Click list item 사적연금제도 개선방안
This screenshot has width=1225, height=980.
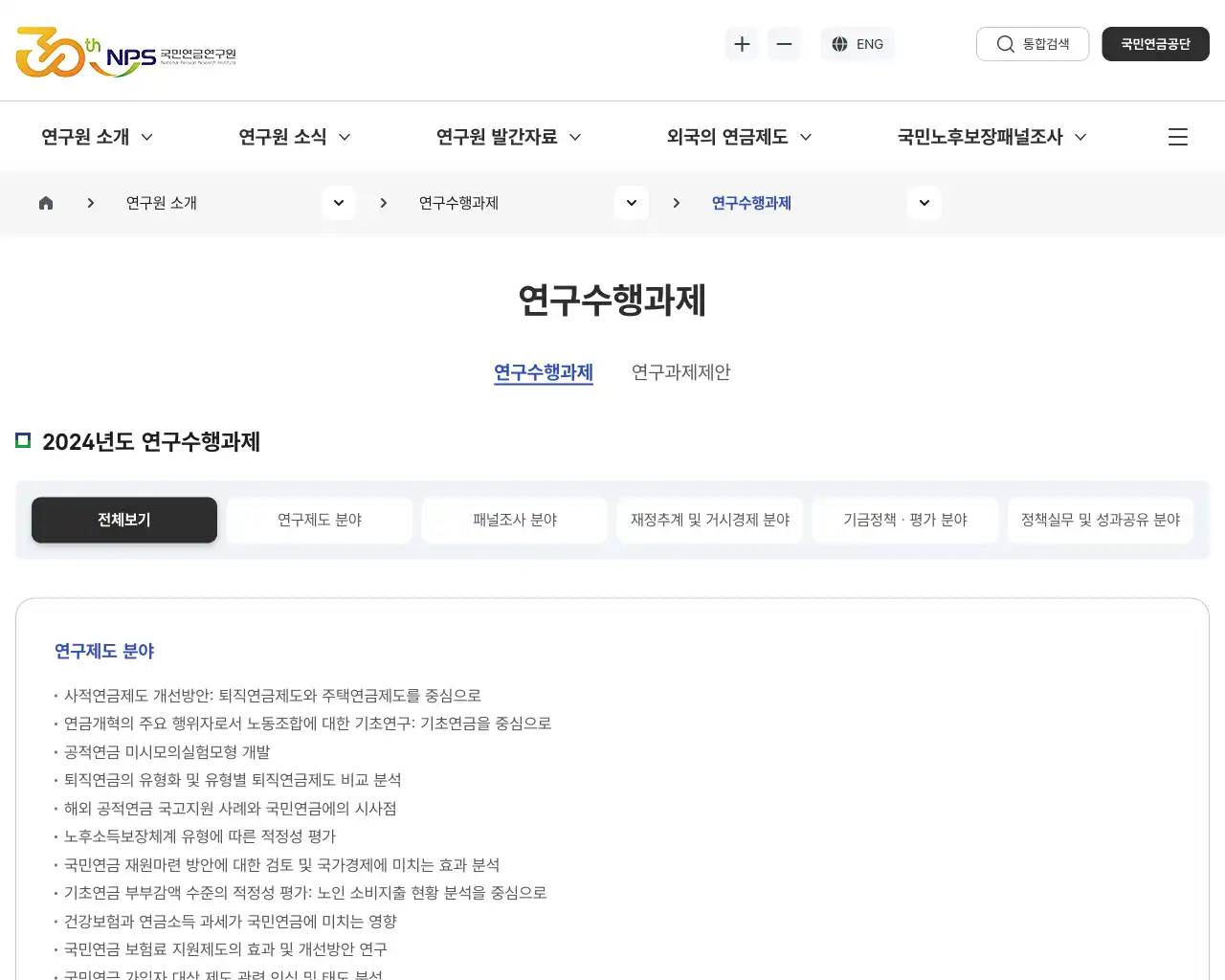(x=273, y=696)
